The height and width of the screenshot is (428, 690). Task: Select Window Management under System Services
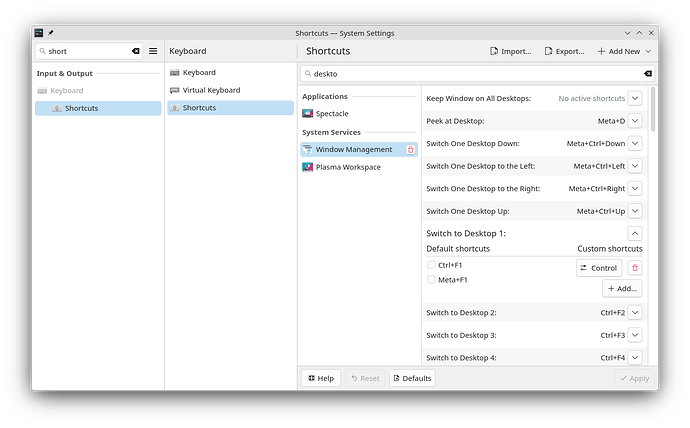point(359,150)
